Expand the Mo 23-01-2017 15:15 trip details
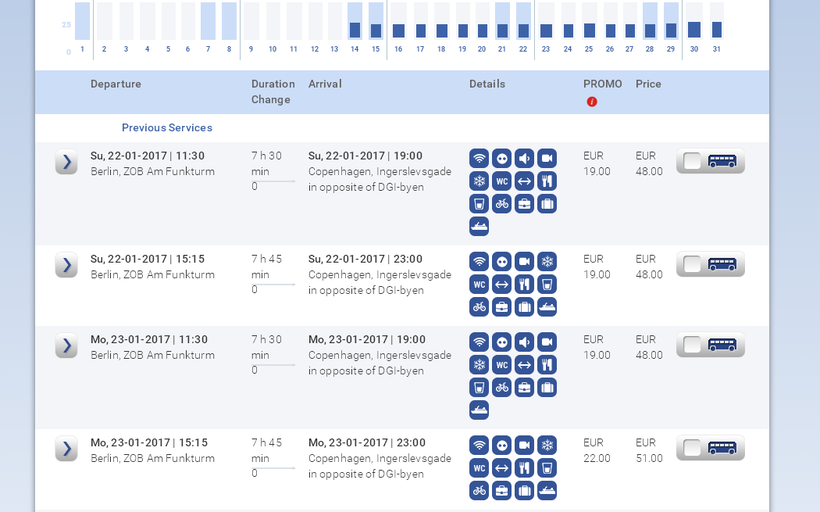820x512 pixels. [66, 449]
